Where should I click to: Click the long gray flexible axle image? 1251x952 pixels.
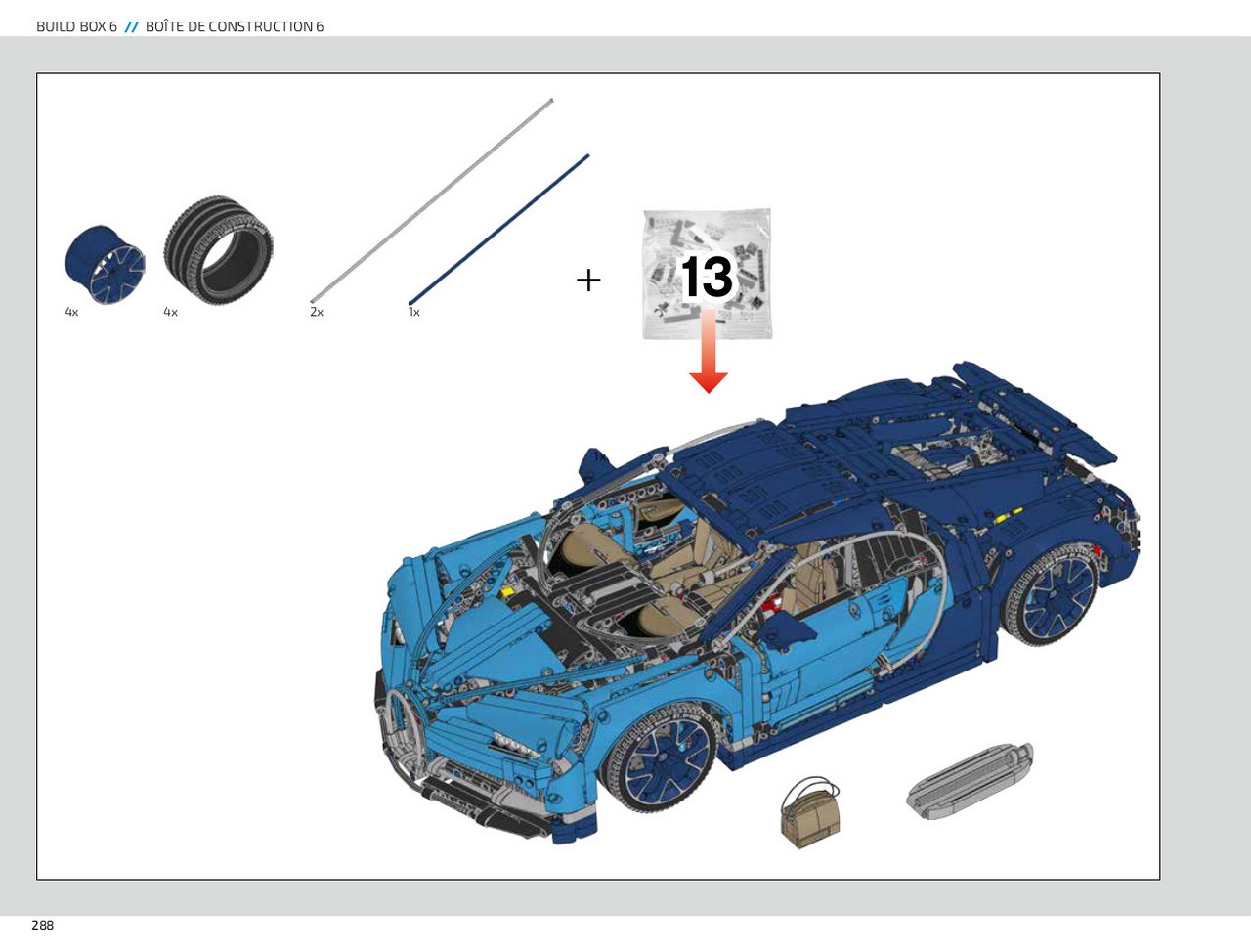(x=432, y=200)
